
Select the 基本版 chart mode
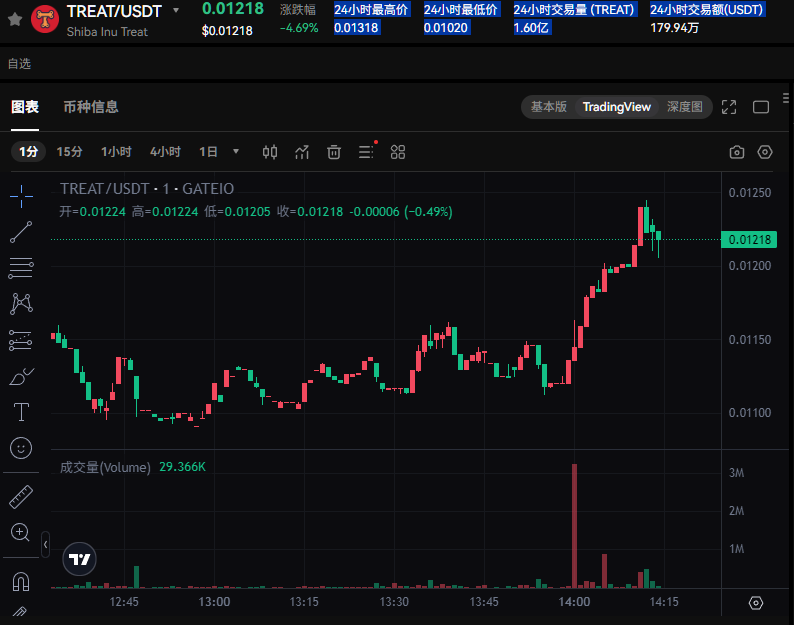click(x=548, y=107)
